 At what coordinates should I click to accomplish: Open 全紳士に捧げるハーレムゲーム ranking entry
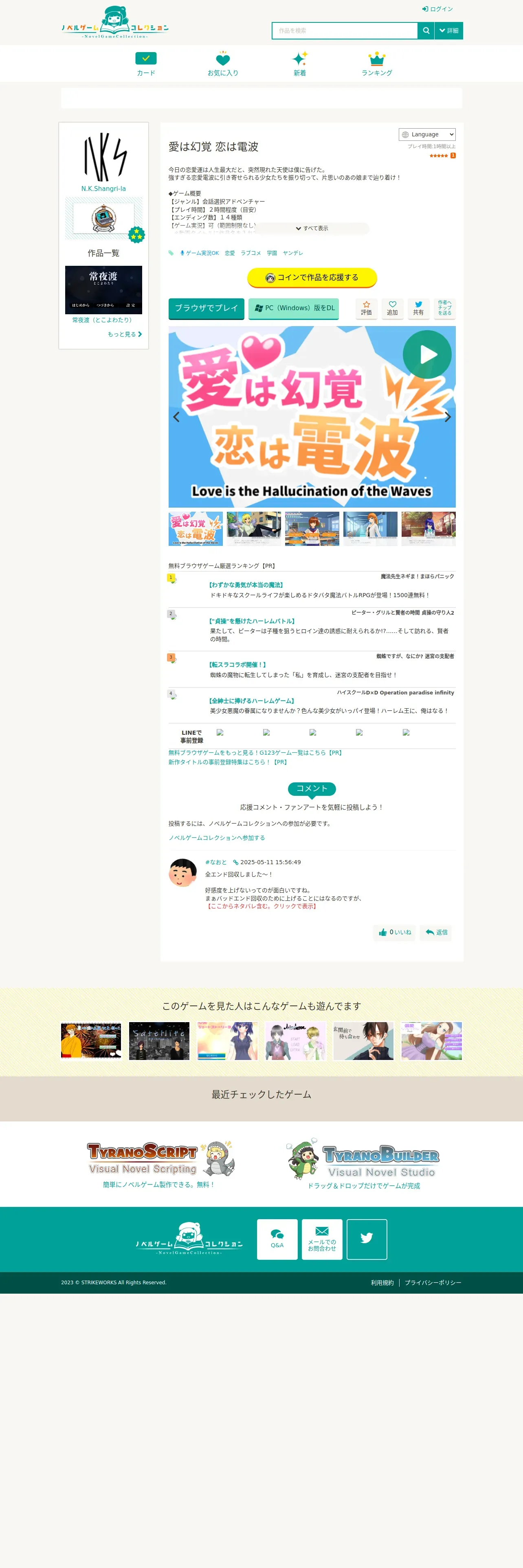(x=251, y=701)
